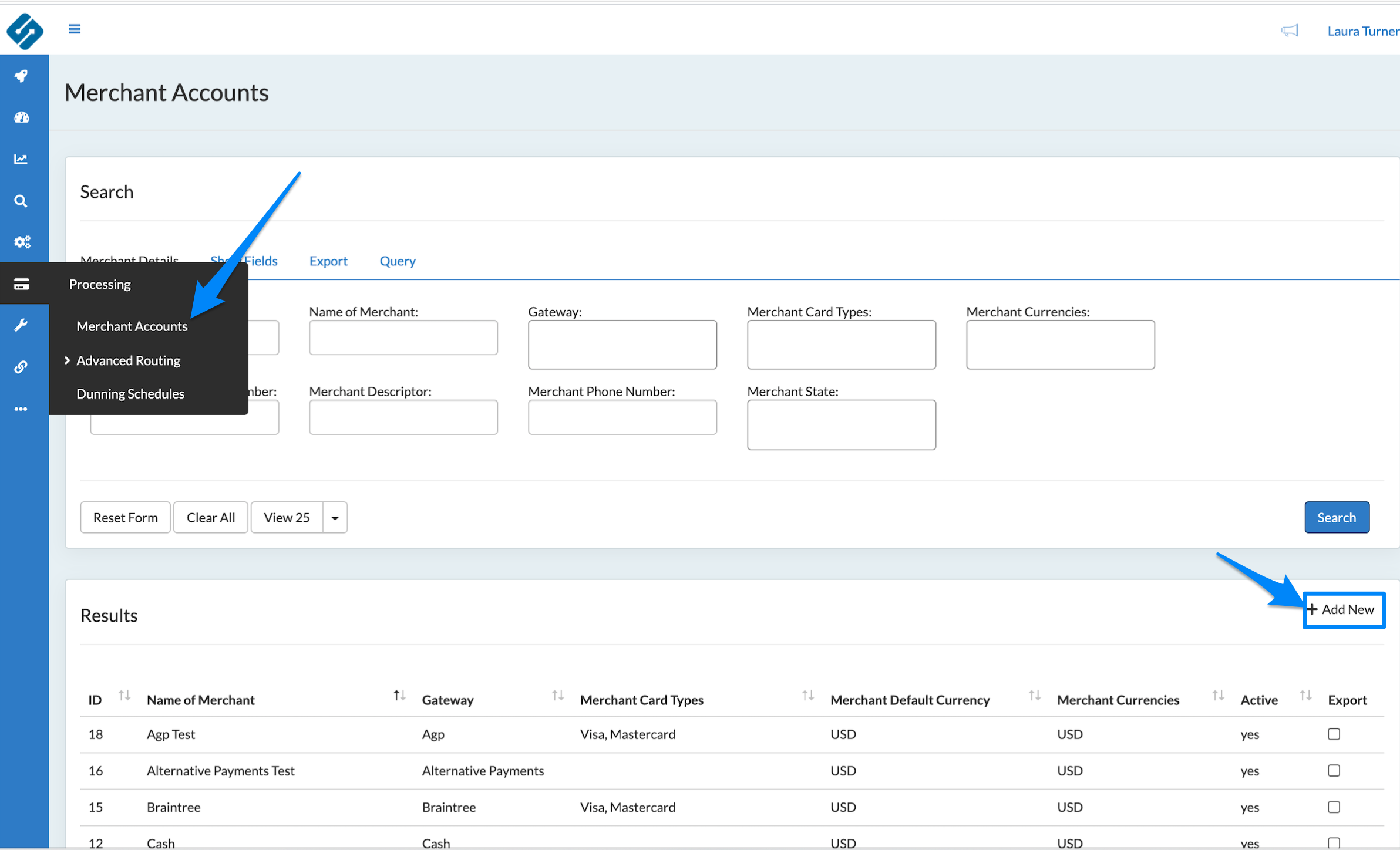The width and height of the screenshot is (1400, 850).
Task: Open the View 25 dropdown arrow
Action: click(335, 518)
